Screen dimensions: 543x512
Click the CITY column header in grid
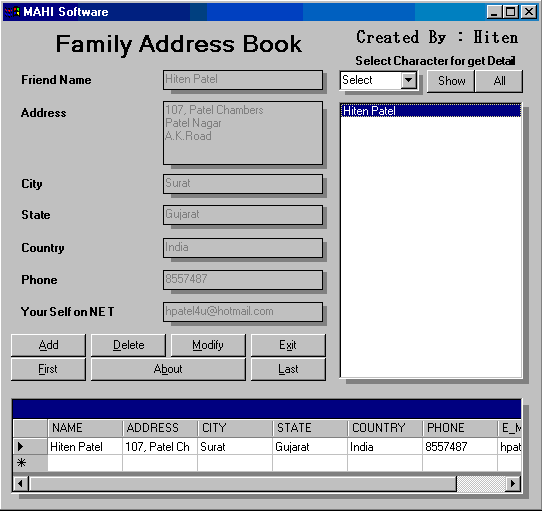235,428
